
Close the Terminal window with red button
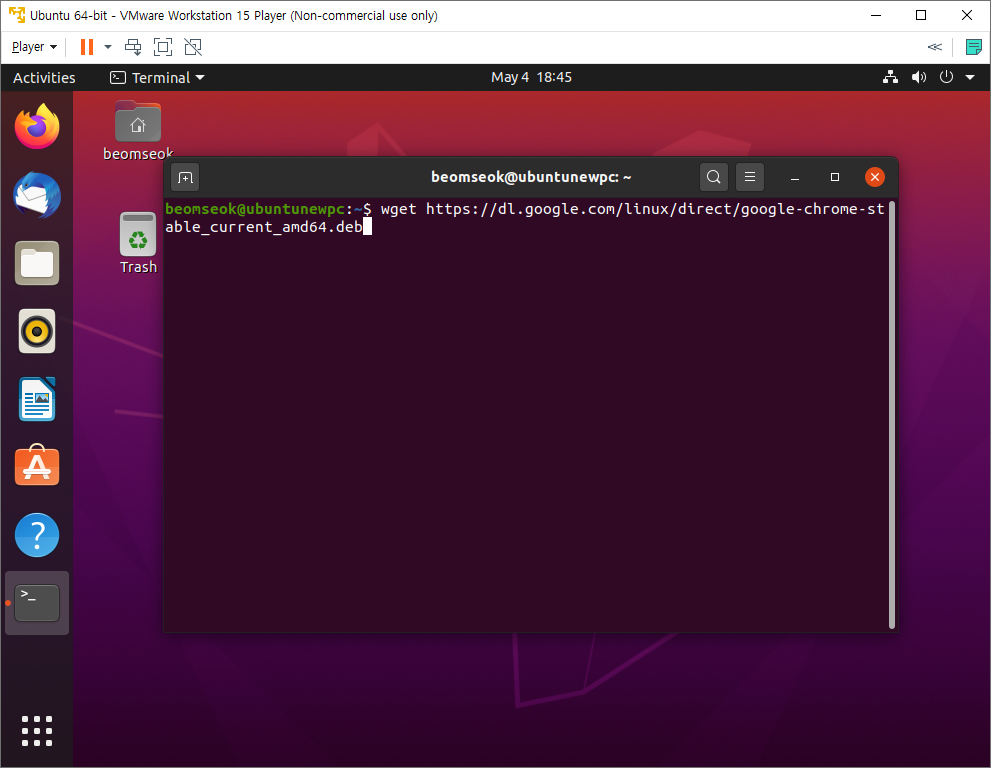pos(875,178)
